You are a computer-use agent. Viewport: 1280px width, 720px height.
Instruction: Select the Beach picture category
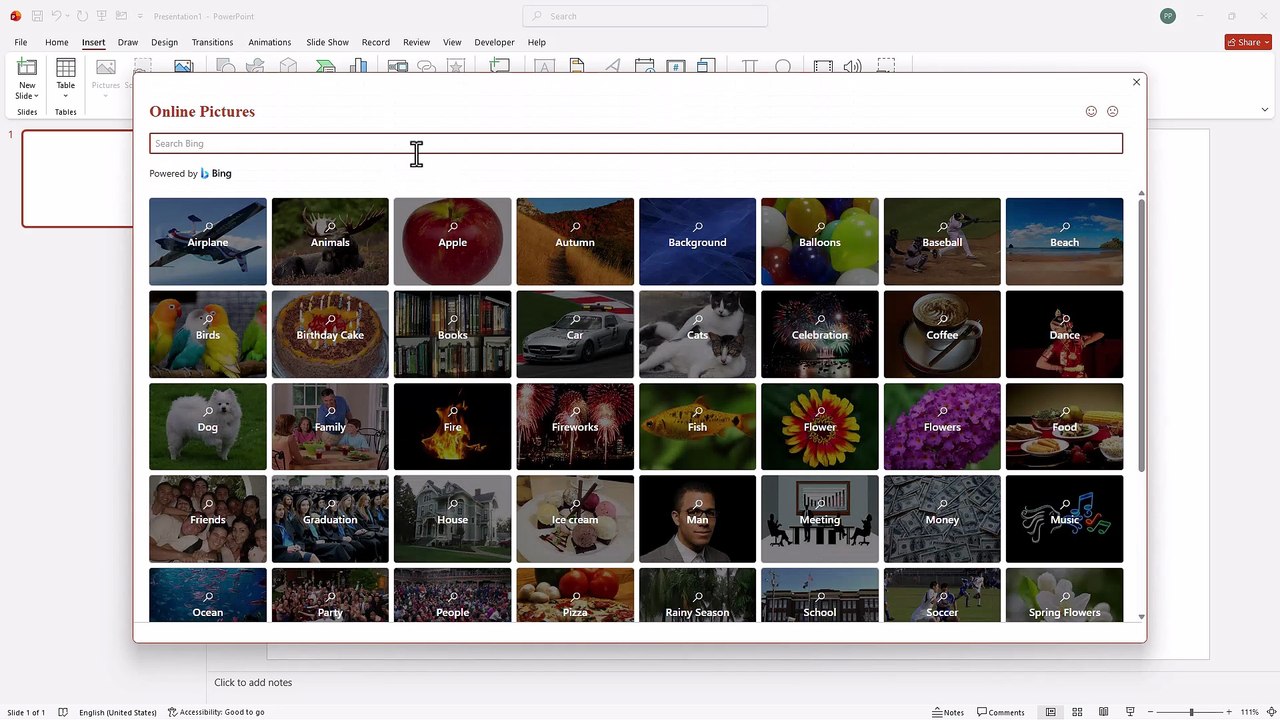(x=1064, y=241)
